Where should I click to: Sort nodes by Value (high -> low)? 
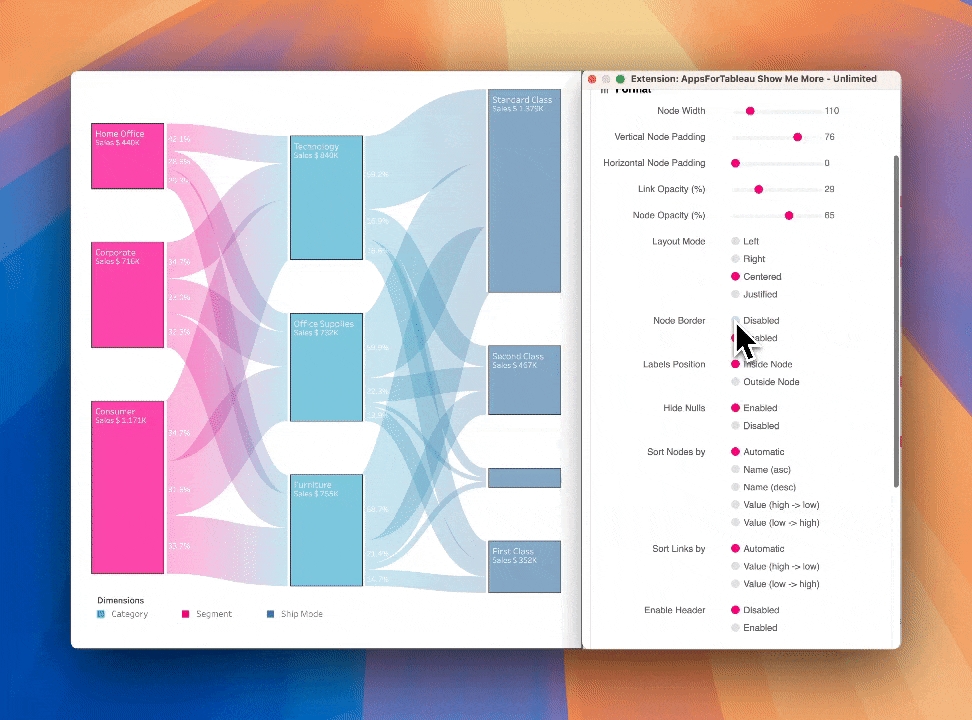[736, 505]
